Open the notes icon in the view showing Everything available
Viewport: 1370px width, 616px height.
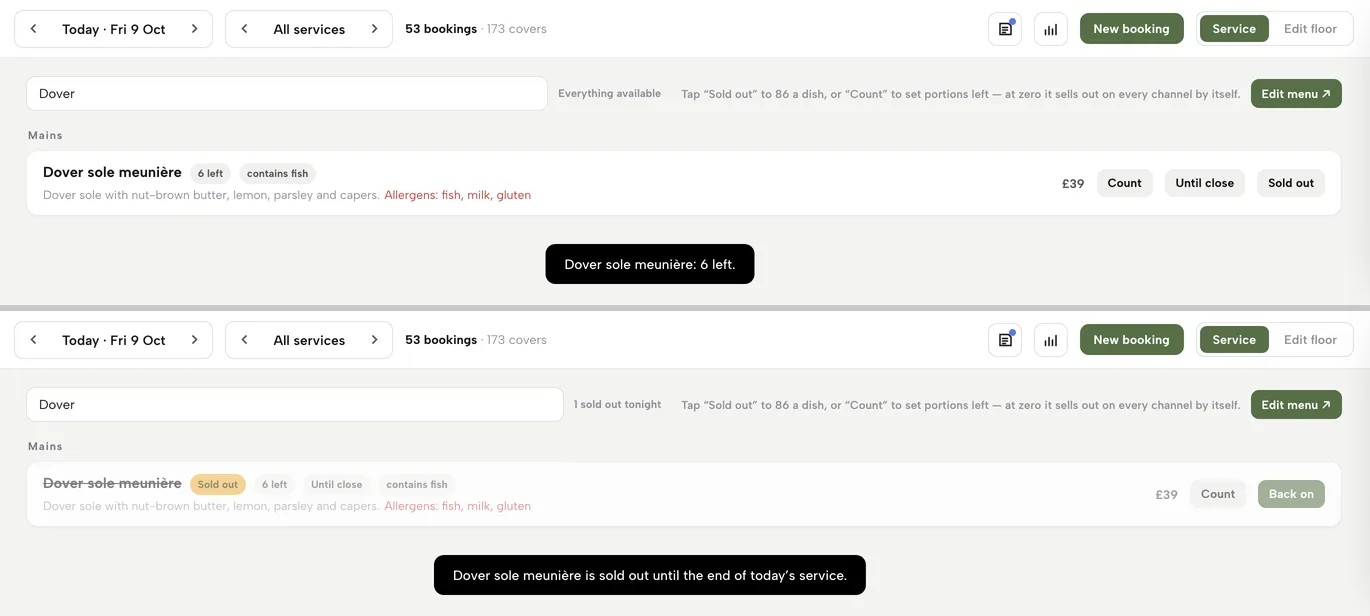coord(1005,29)
